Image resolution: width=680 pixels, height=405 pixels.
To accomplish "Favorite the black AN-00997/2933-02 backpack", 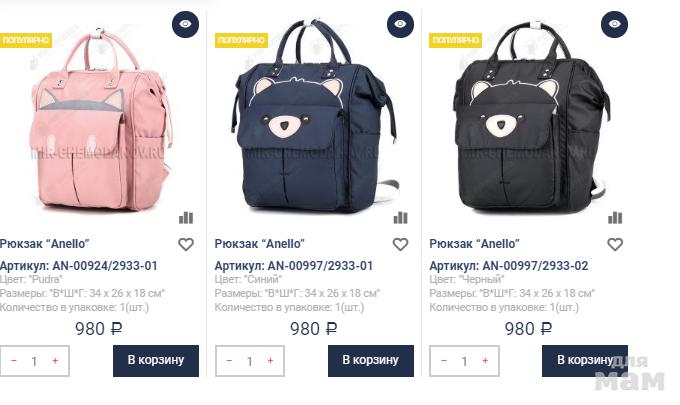I will (x=615, y=244).
